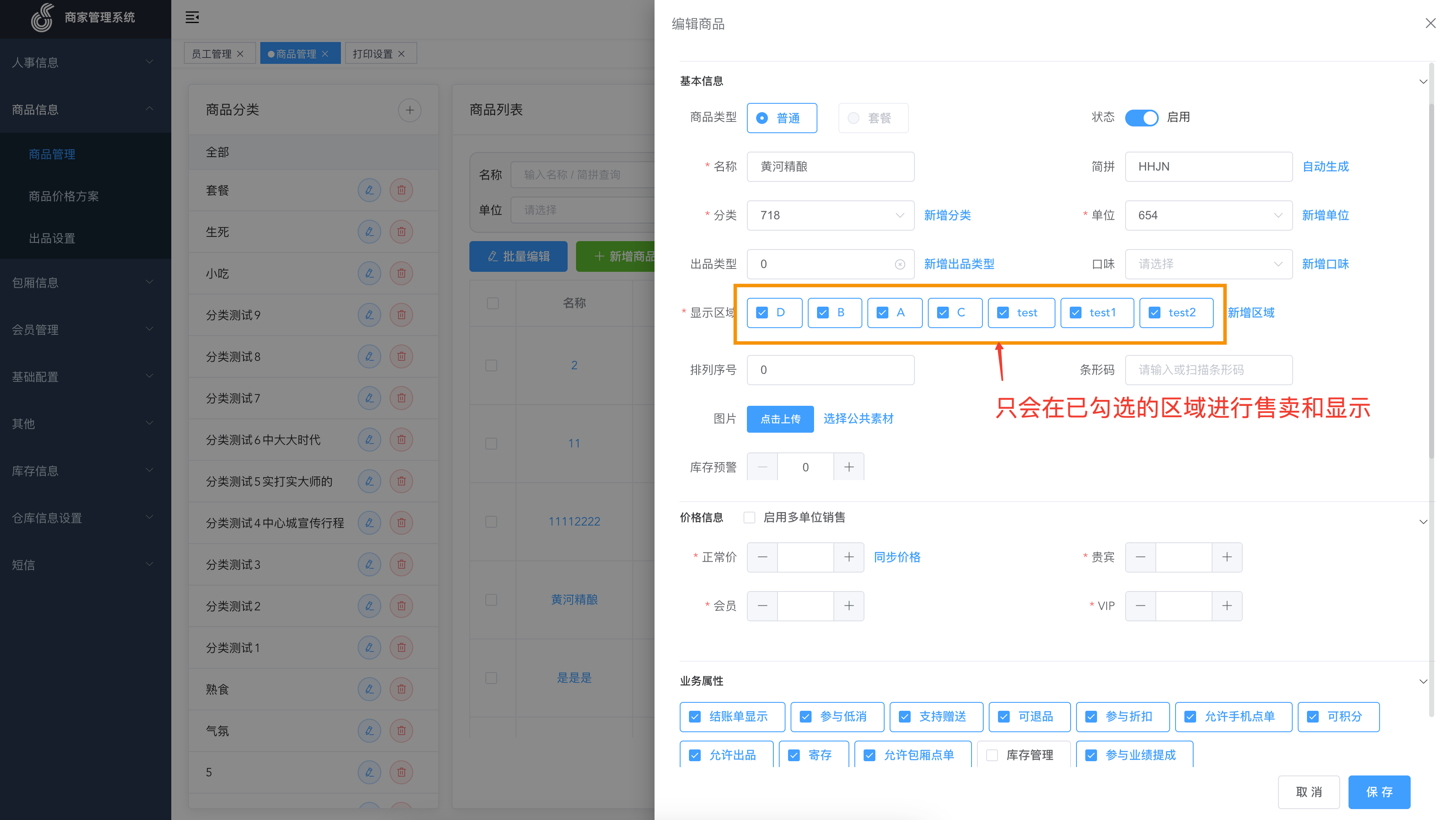Screen dimensions: 1456x820
Task: Click the minus icon for 正常价
Action: (762, 557)
